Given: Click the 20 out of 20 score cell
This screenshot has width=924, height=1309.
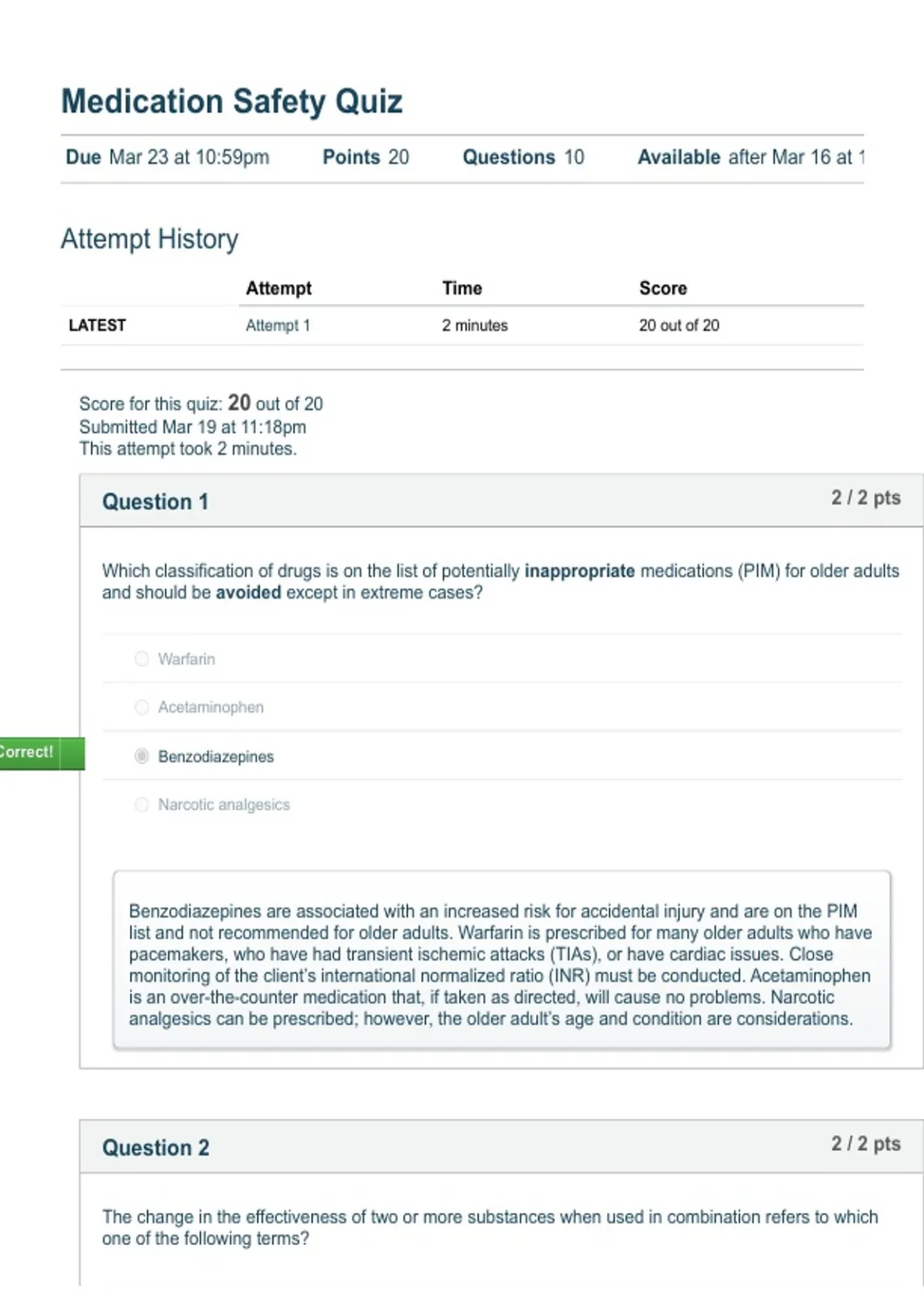Looking at the screenshot, I should [x=679, y=325].
